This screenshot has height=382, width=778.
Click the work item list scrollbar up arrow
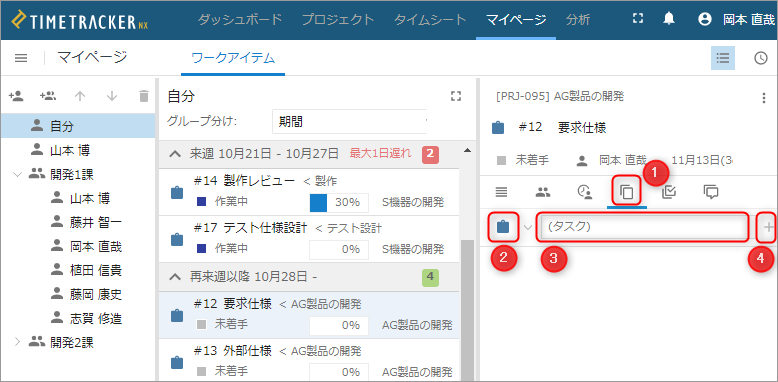466,150
